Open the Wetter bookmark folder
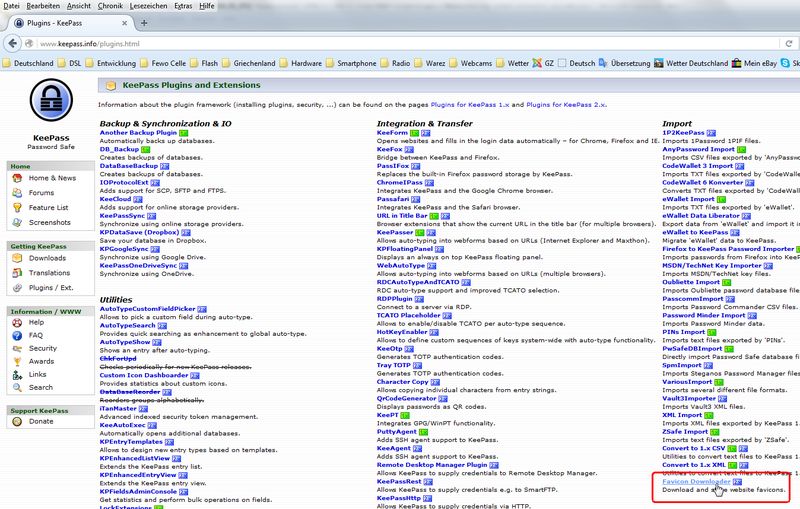The width and height of the screenshot is (800, 509). (513, 63)
